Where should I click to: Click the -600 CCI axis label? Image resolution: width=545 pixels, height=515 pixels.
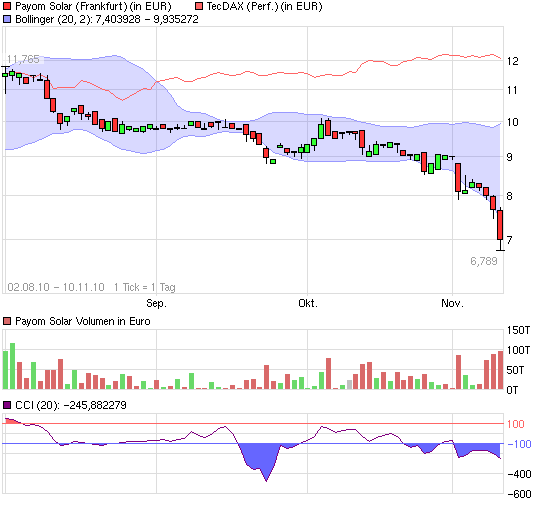point(519,494)
